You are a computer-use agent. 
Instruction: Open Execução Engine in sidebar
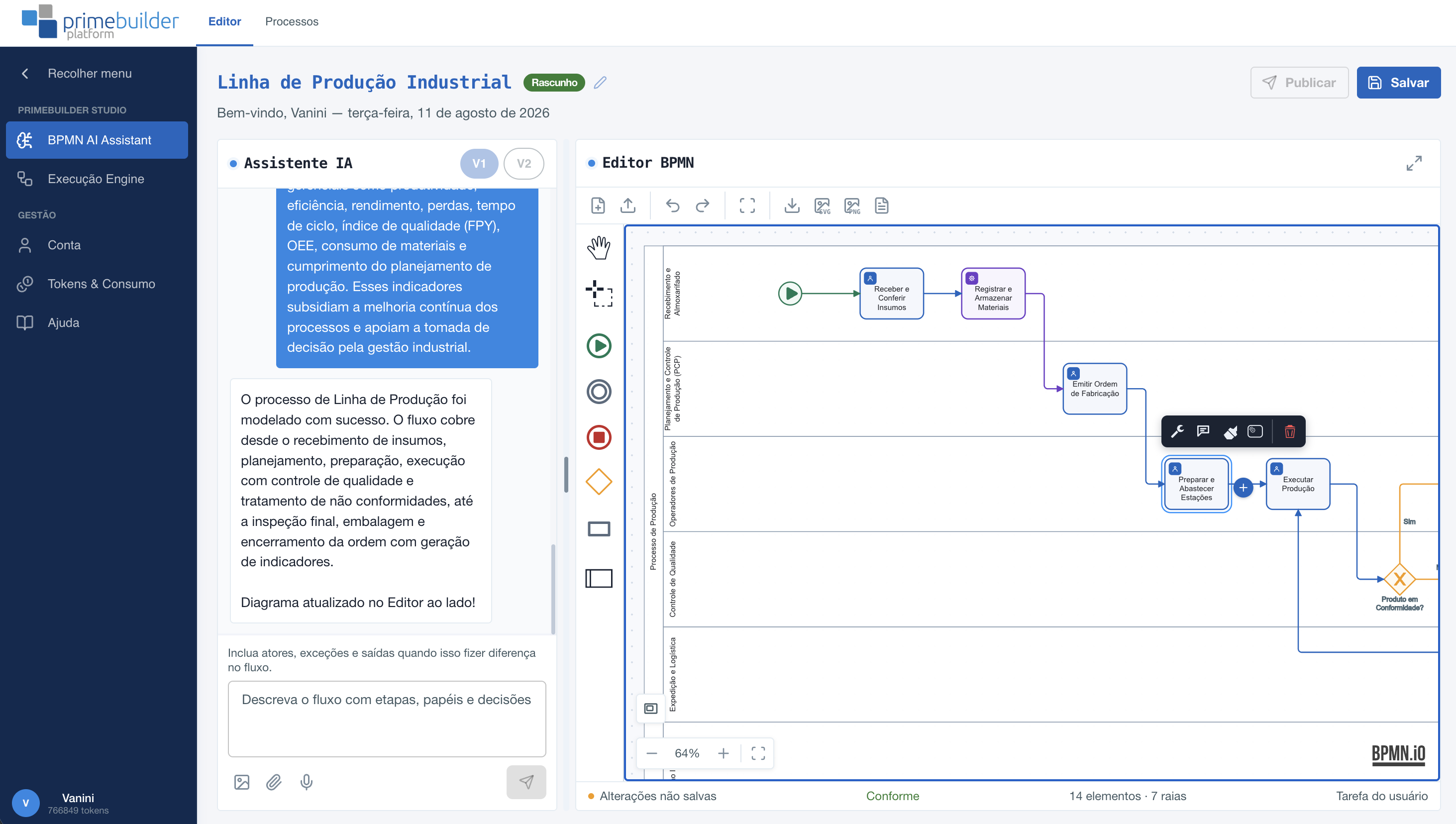point(97,179)
